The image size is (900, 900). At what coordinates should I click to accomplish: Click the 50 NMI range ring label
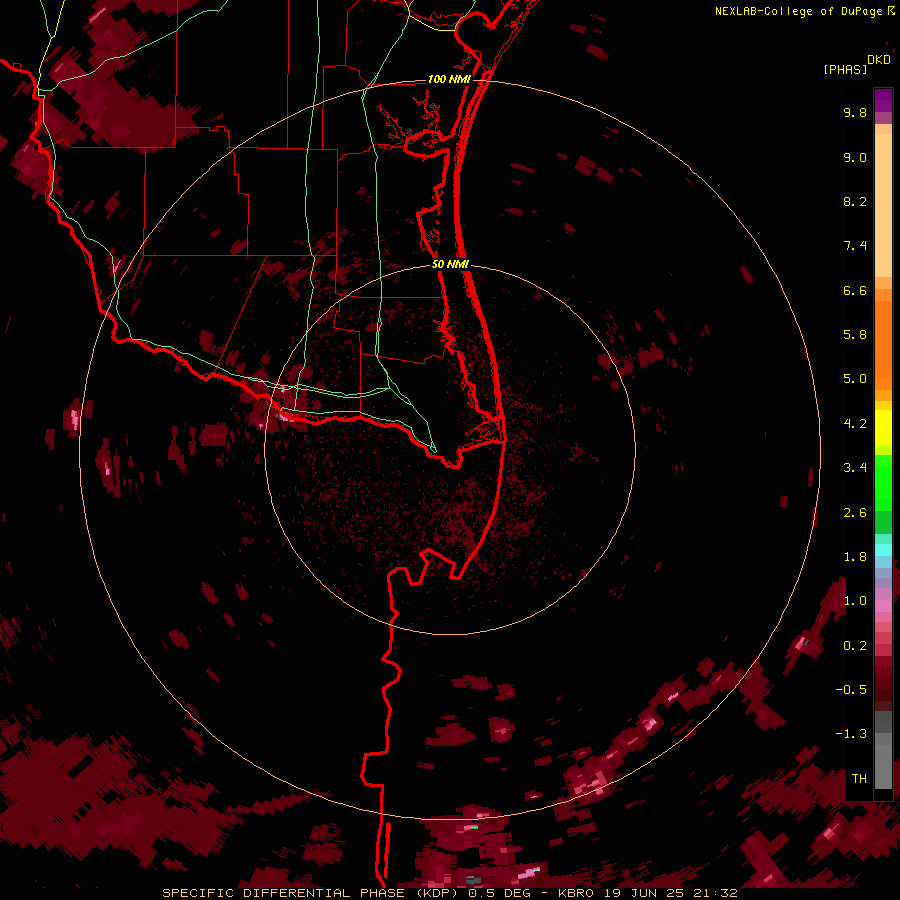[x=450, y=264]
